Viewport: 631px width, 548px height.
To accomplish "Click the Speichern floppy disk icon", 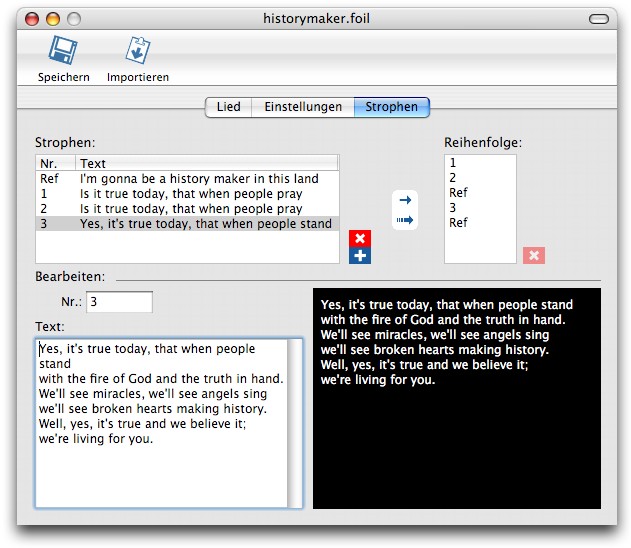I will click(x=63, y=51).
